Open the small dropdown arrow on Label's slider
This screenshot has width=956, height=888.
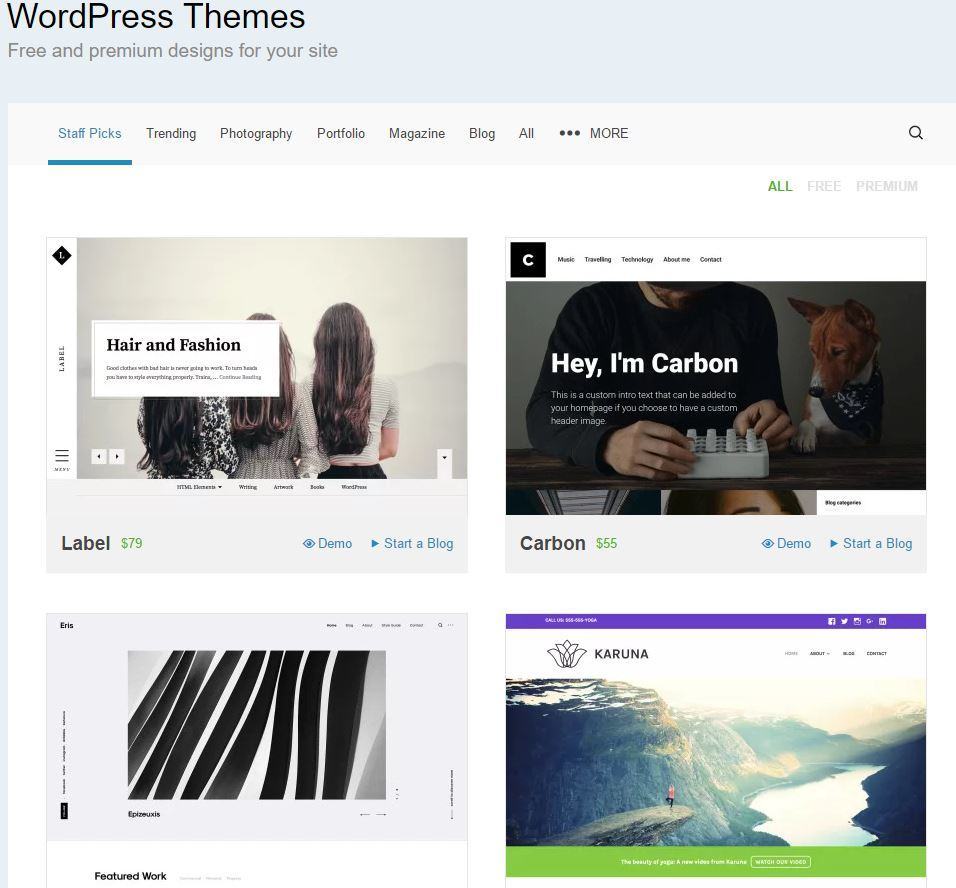[444, 458]
